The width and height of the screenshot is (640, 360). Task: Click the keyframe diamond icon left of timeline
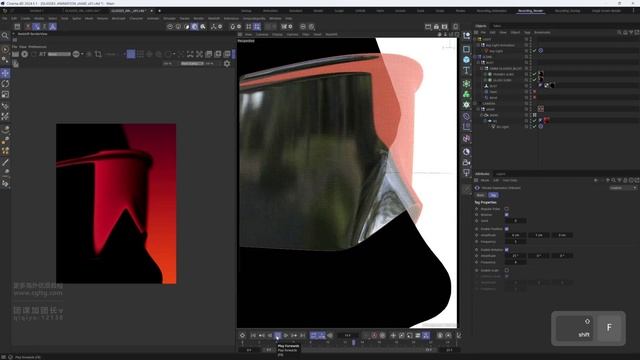(x=242, y=336)
